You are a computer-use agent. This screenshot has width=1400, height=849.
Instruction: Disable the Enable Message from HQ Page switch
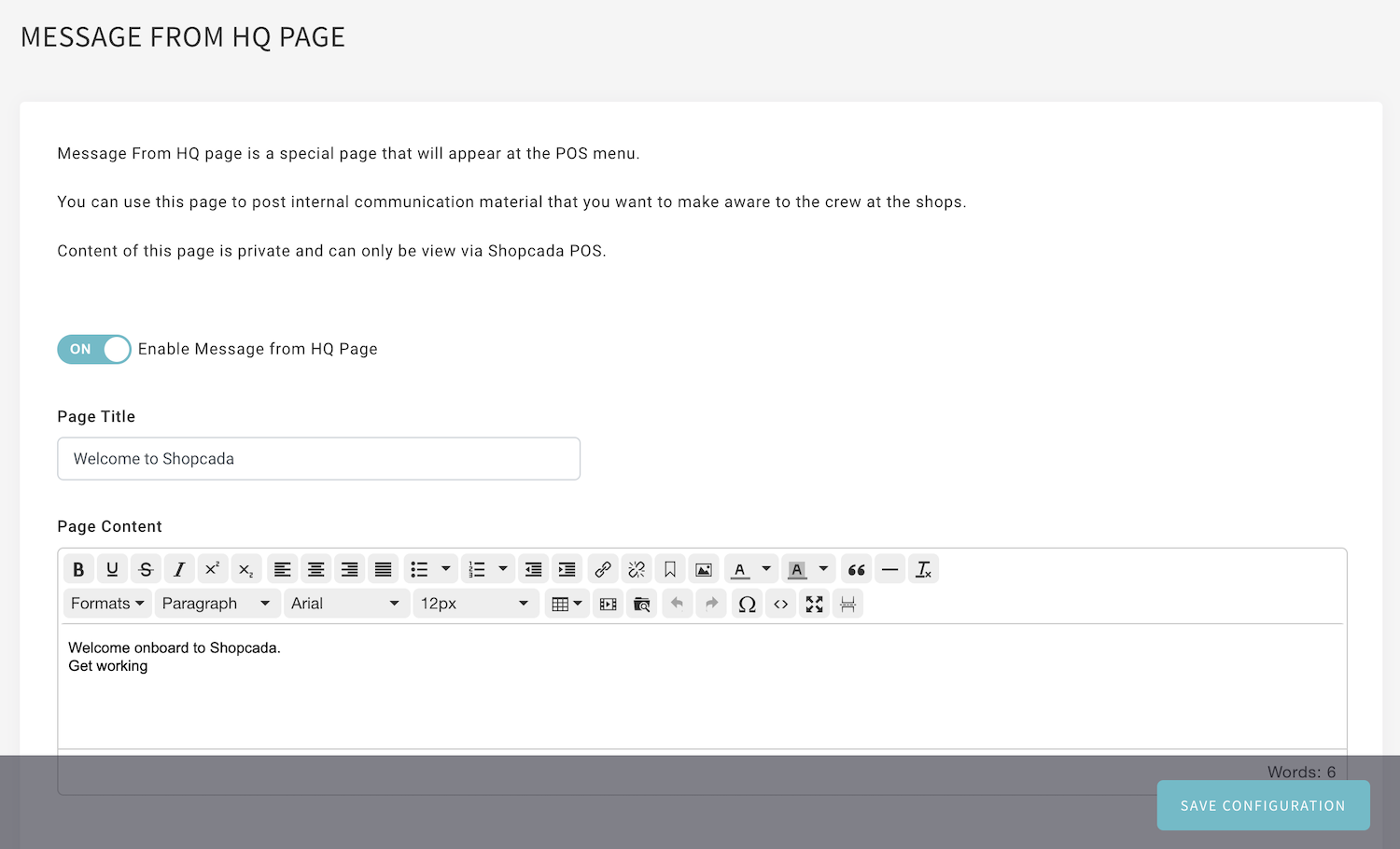pos(94,349)
